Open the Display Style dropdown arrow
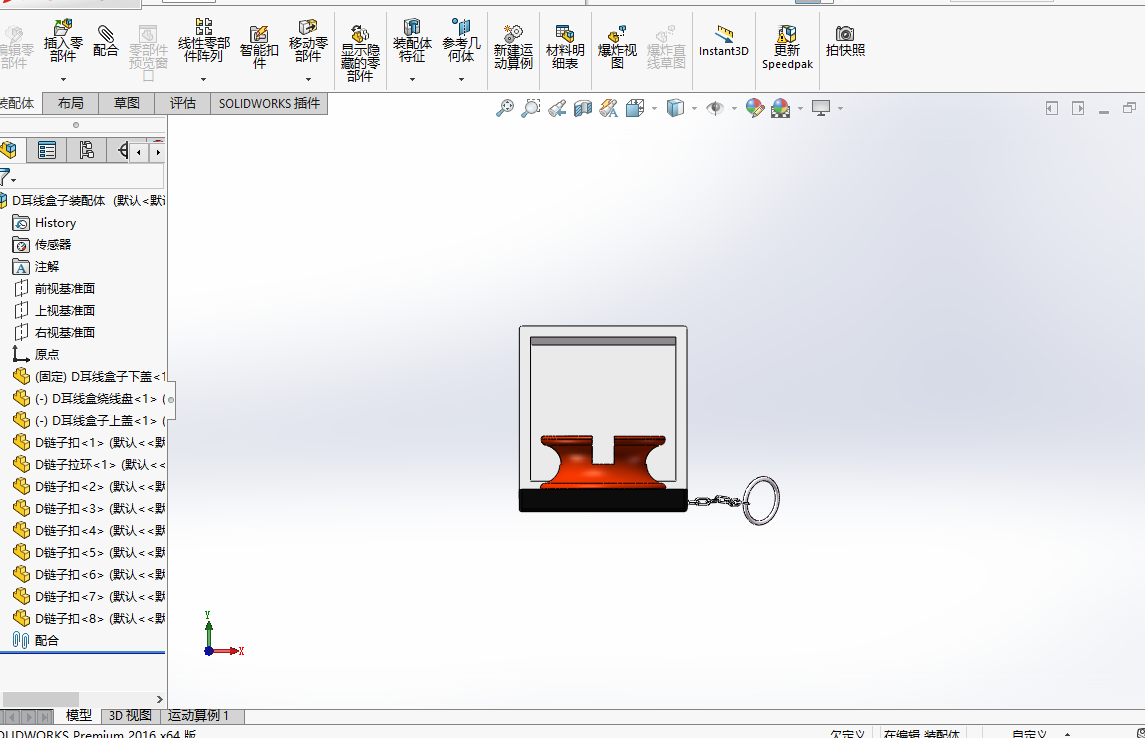The image size is (1145, 738). click(x=694, y=109)
